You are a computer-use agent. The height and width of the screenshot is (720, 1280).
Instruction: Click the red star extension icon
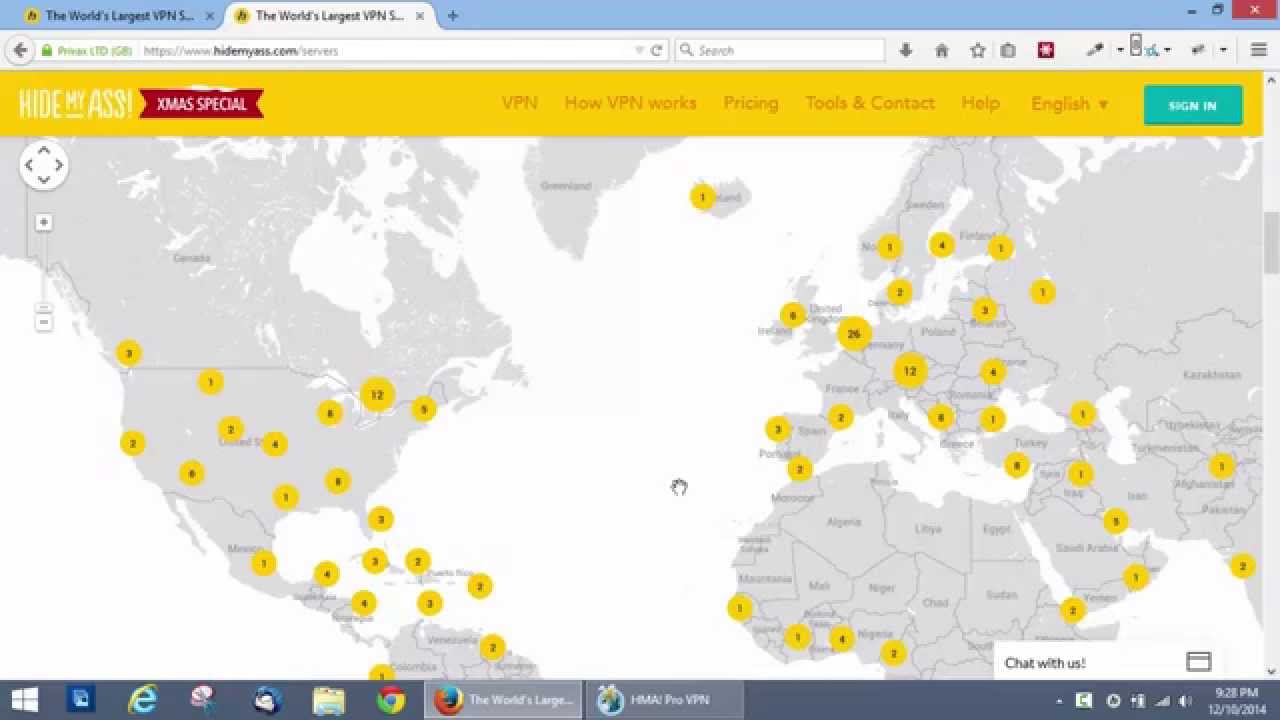tap(1046, 50)
